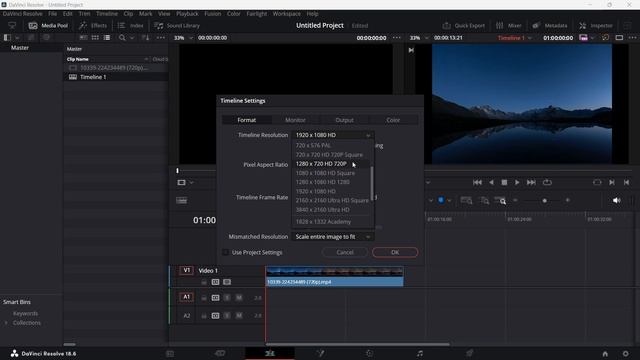Image resolution: width=640 pixels, height=360 pixels.
Task: Toggle Video 1 auto track selector
Action: [x=215, y=282]
